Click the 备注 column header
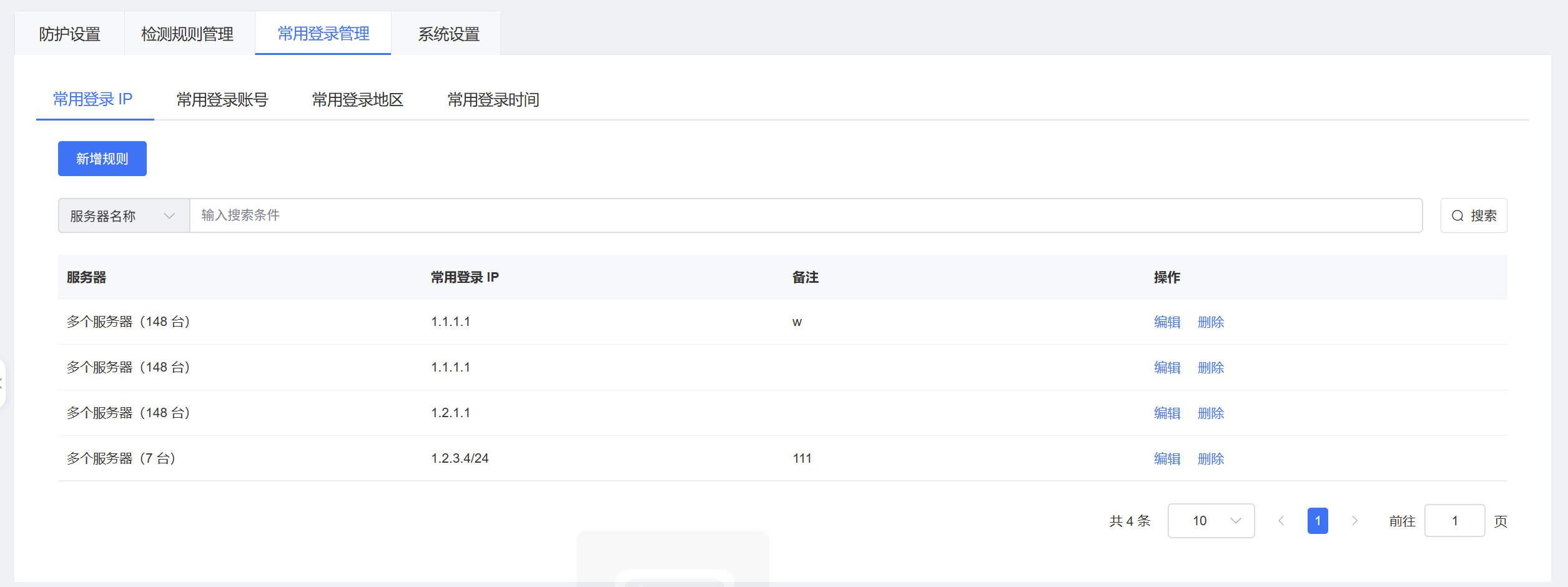The image size is (1568, 587). [x=805, y=277]
